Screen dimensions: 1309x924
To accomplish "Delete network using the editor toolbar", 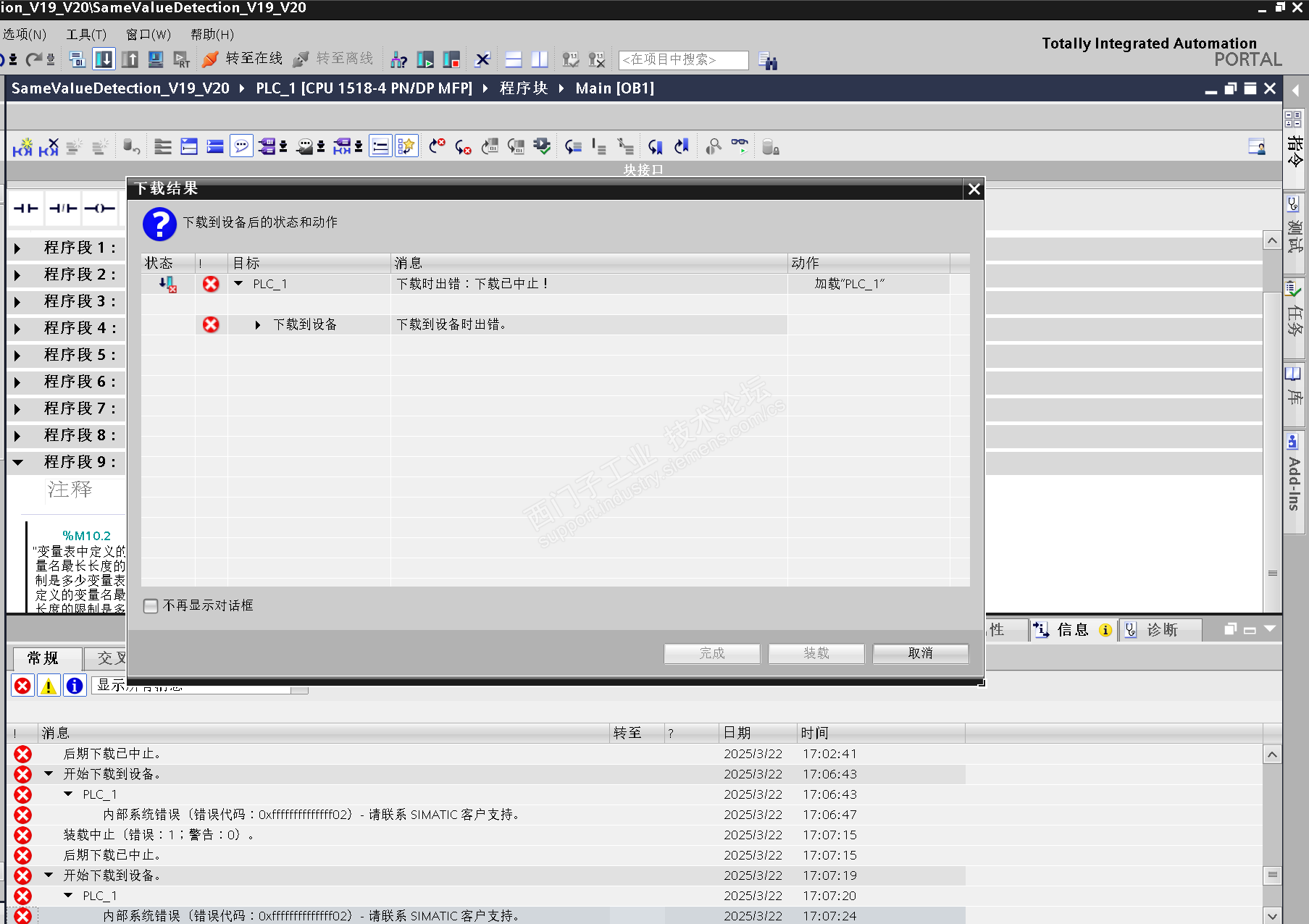I will click(x=49, y=147).
